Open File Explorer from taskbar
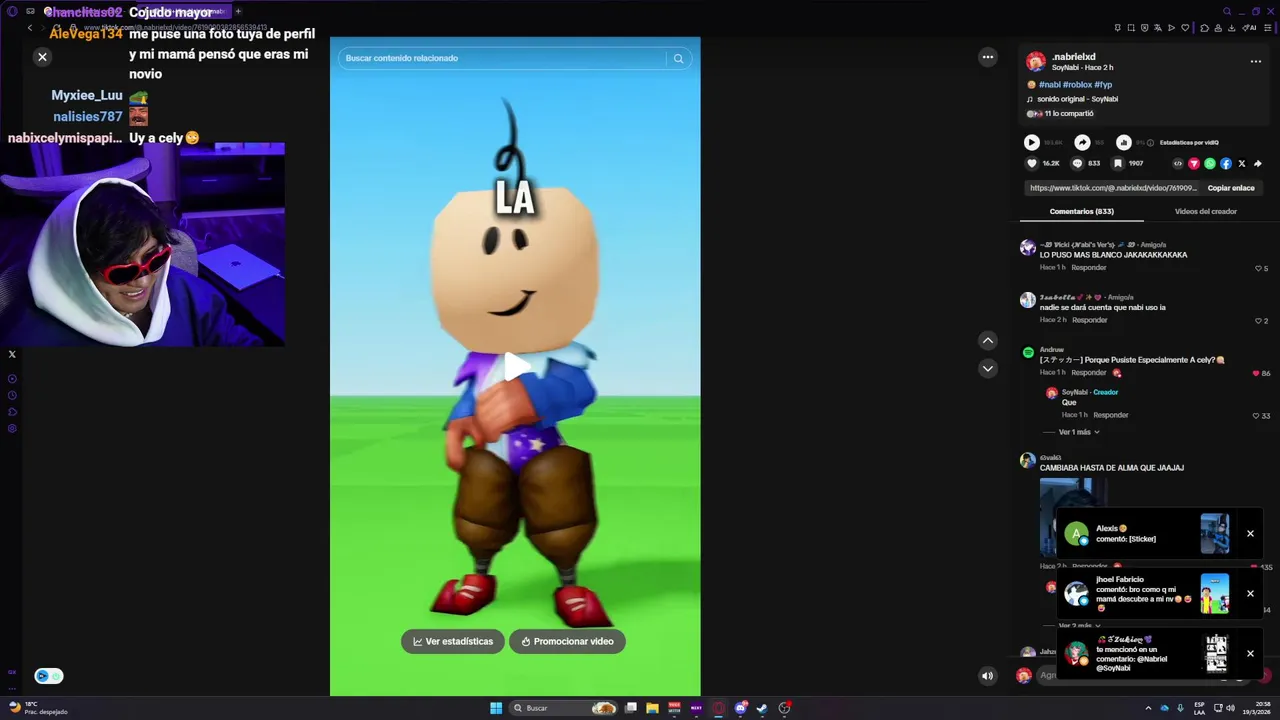 (x=652, y=708)
